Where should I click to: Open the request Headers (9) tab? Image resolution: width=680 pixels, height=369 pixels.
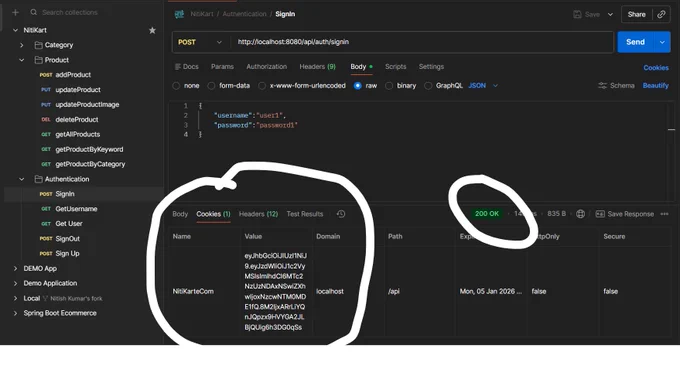pos(317,66)
